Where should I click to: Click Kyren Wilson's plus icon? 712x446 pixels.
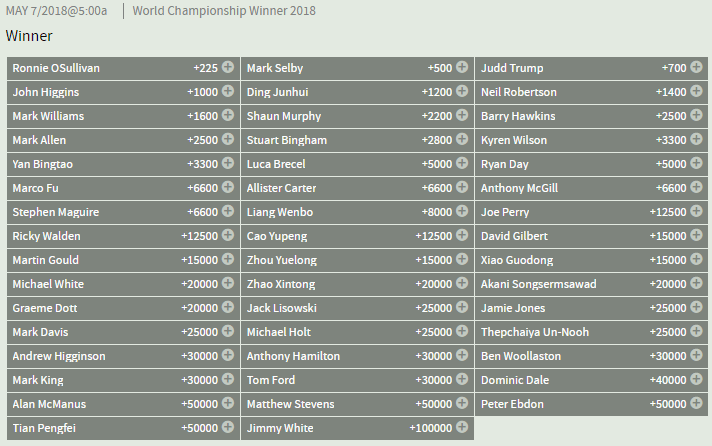[696, 140]
